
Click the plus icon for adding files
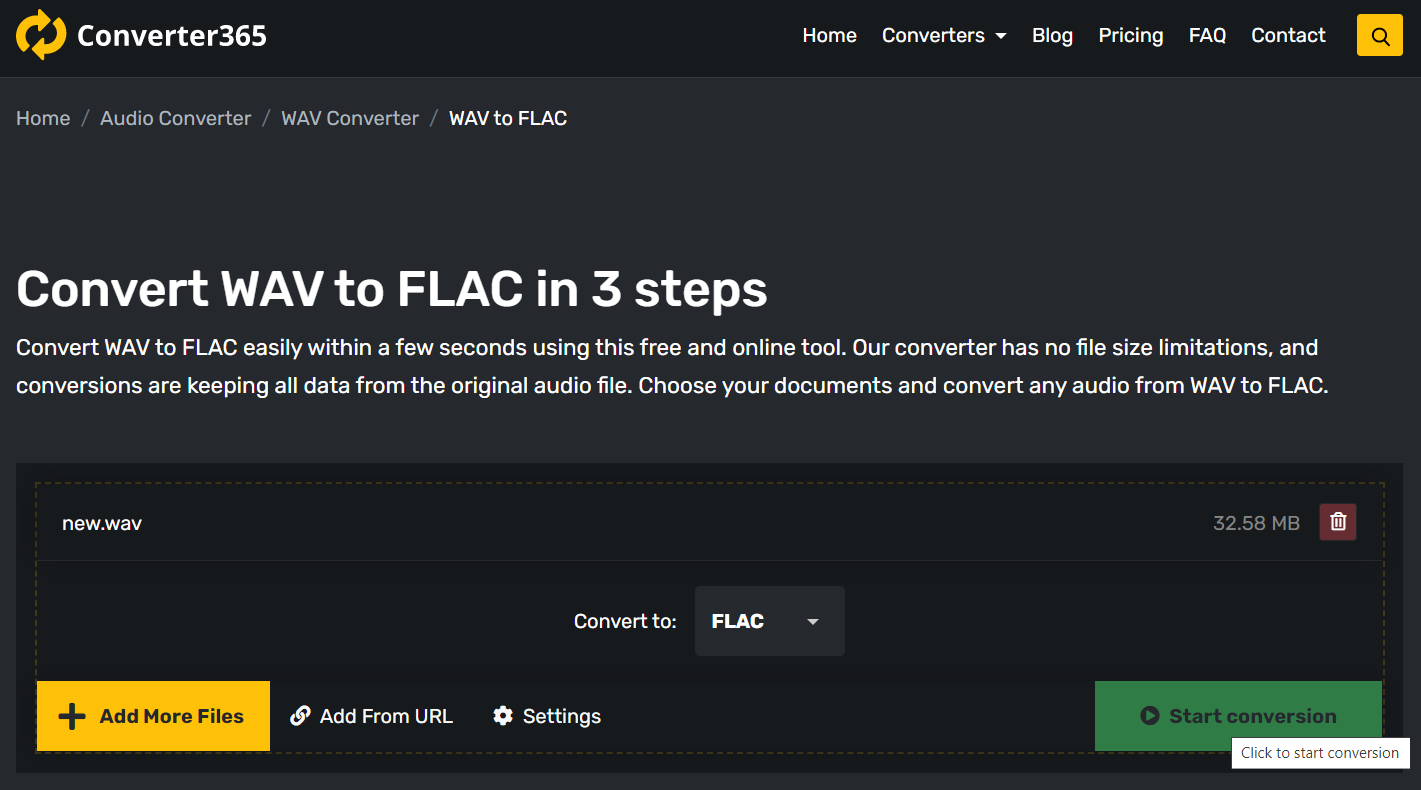click(x=72, y=716)
